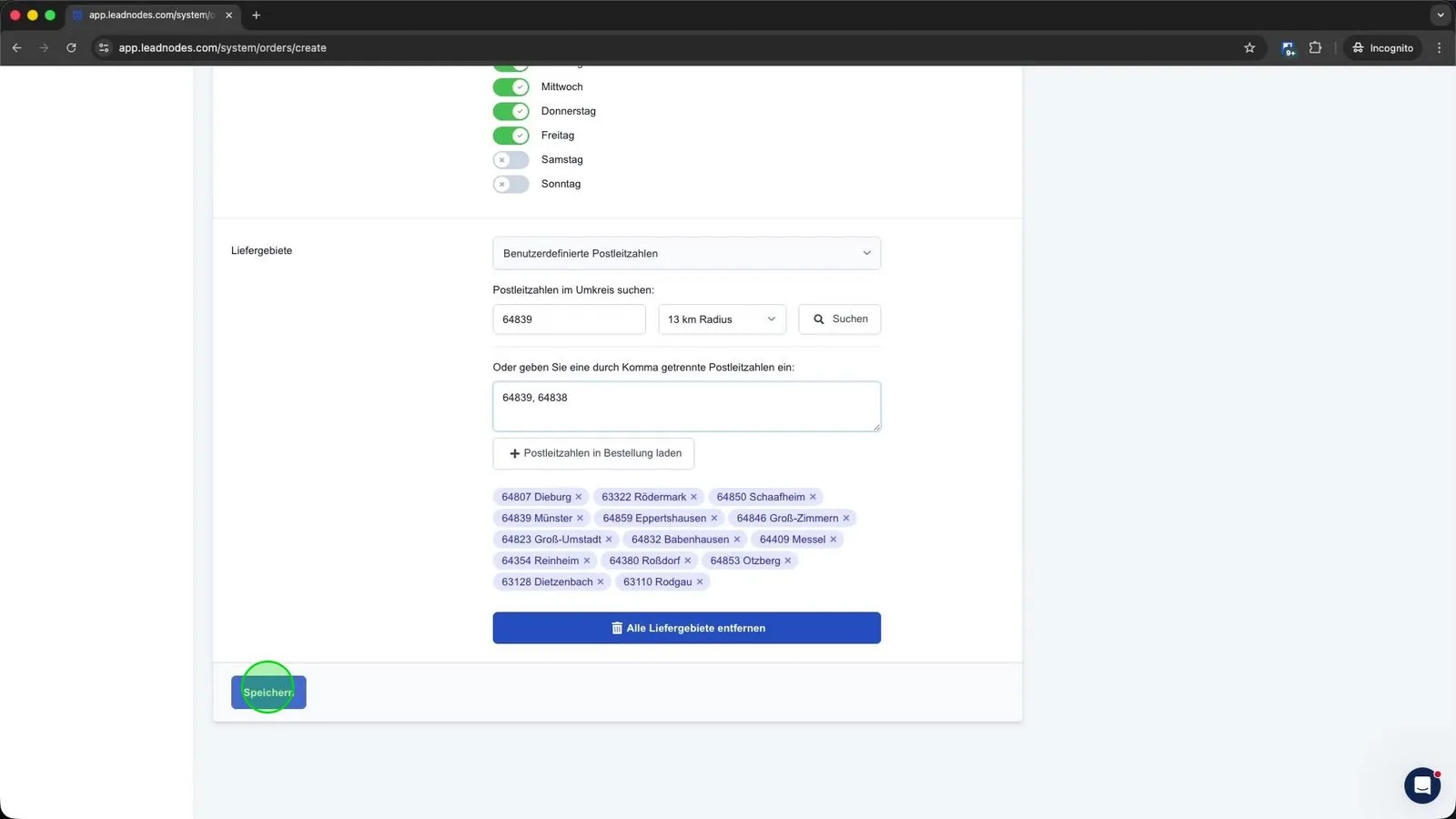The width and height of the screenshot is (1456, 819).
Task: Open the tab list chevron in the browser
Action: click(1440, 15)
